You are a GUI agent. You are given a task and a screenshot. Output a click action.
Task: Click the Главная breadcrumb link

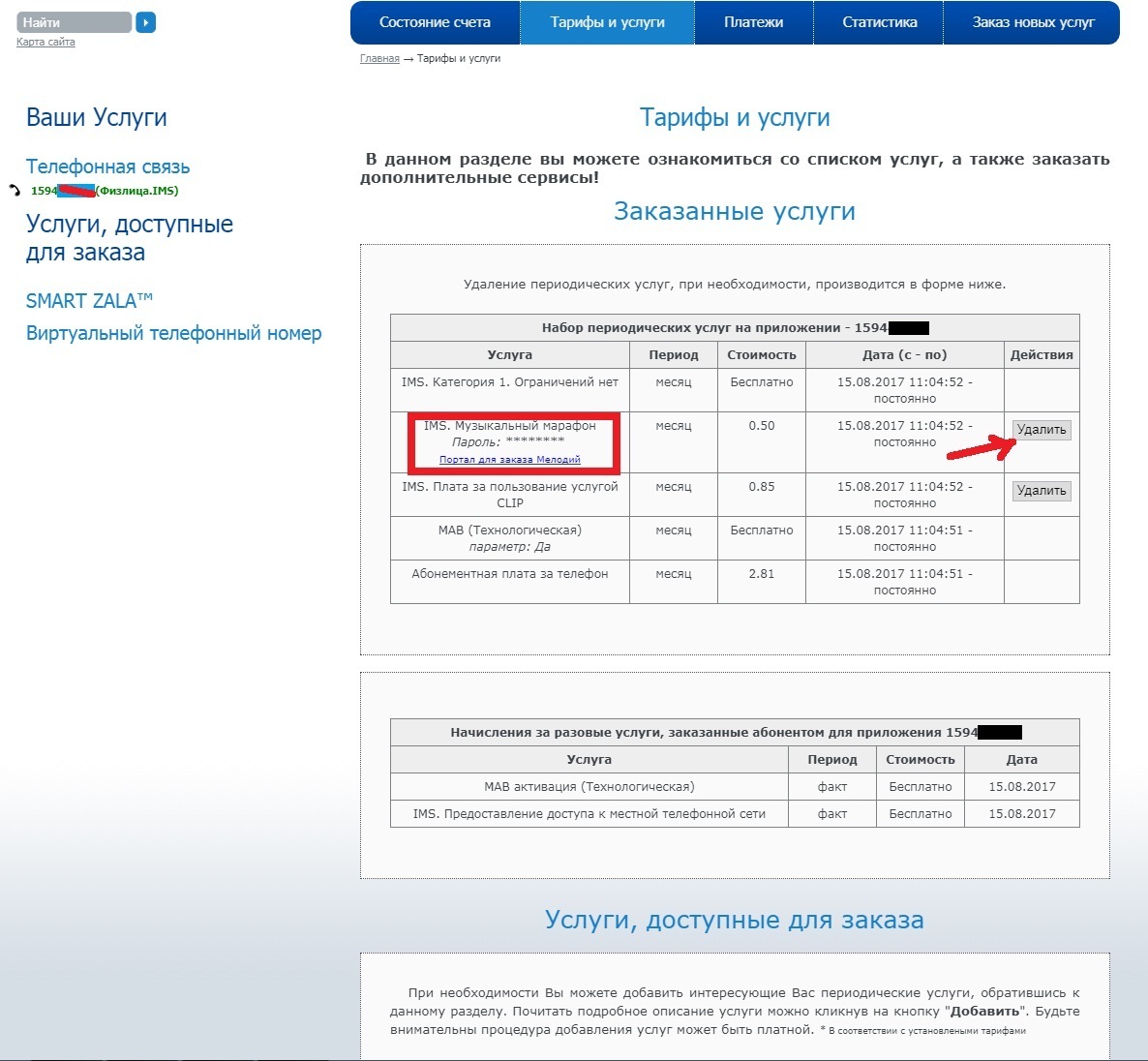pyautogui.click(x=379, y=59)
